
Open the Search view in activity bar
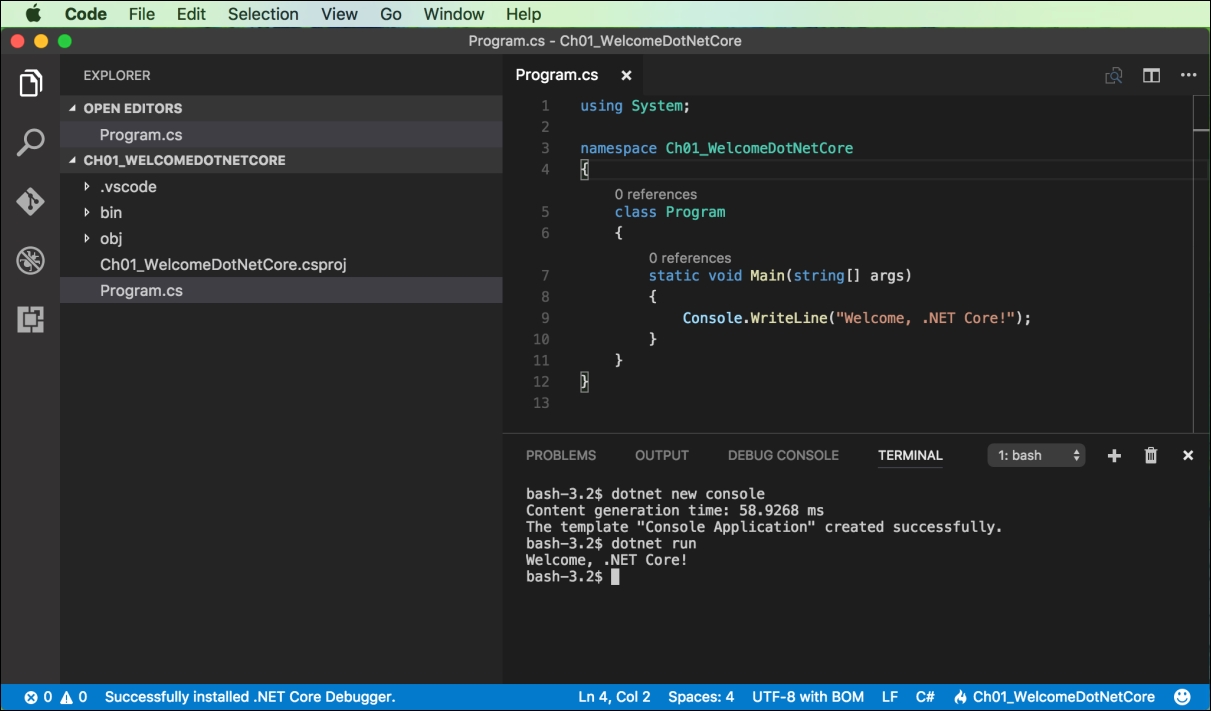tap(31, 142)
